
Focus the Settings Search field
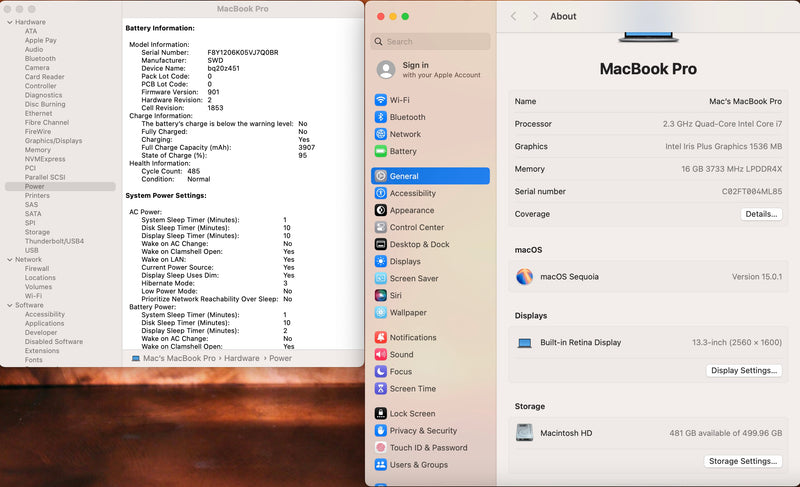tap(430, 41)
